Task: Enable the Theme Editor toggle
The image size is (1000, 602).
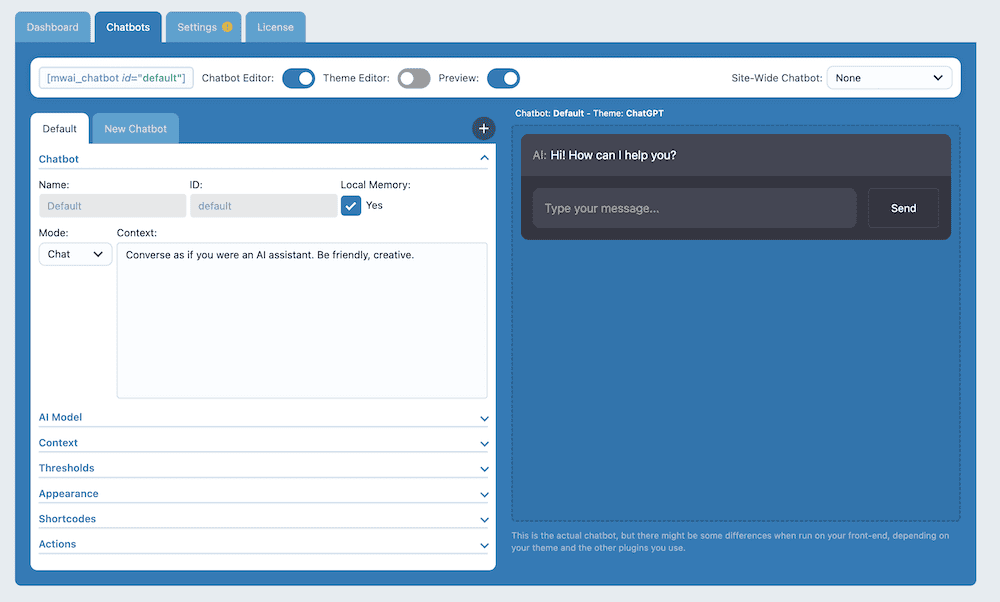Action: [x=413, y=78]
